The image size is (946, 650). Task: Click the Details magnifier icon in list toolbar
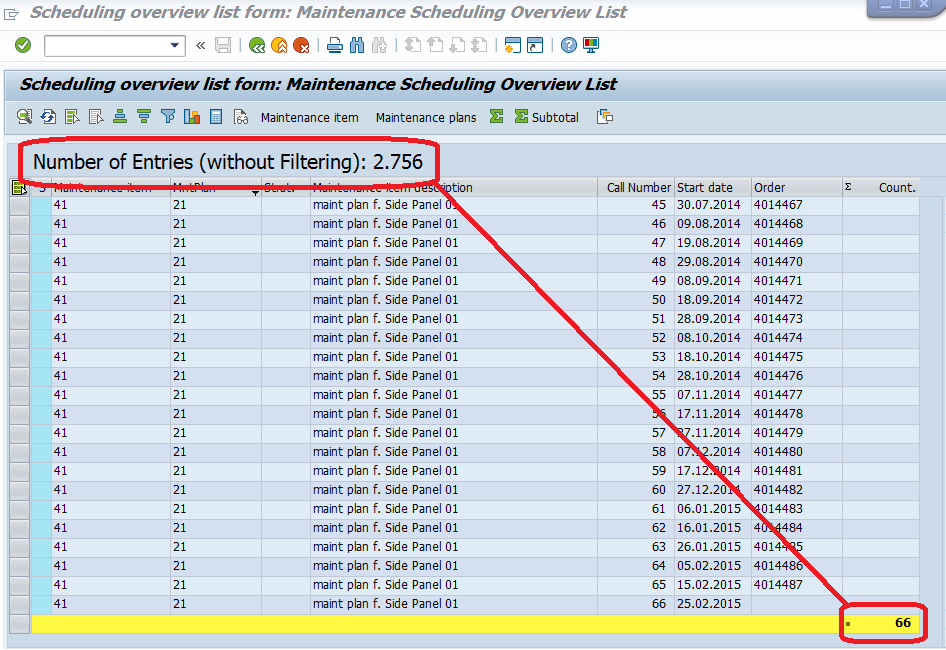coord(25,117)
